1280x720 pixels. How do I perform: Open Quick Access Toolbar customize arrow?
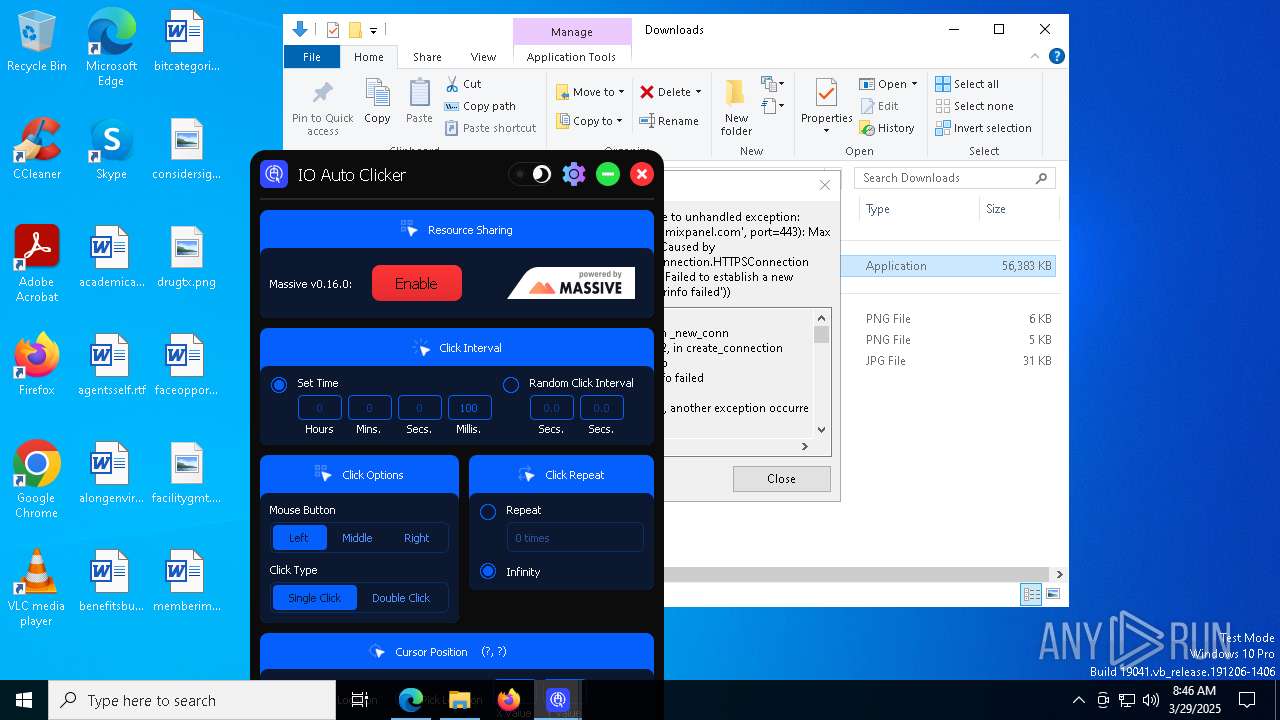(x=374, y=30)
